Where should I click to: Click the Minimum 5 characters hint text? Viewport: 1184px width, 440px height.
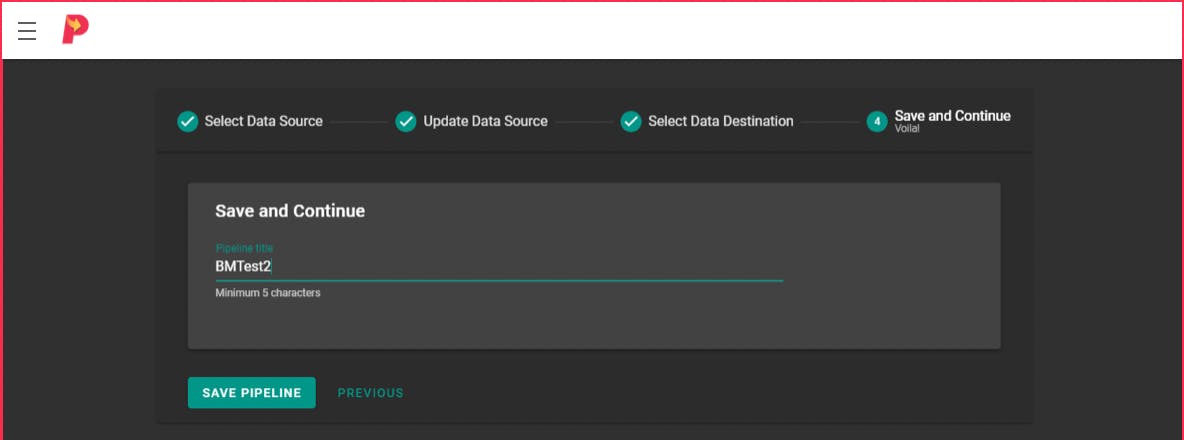point(268,294)
